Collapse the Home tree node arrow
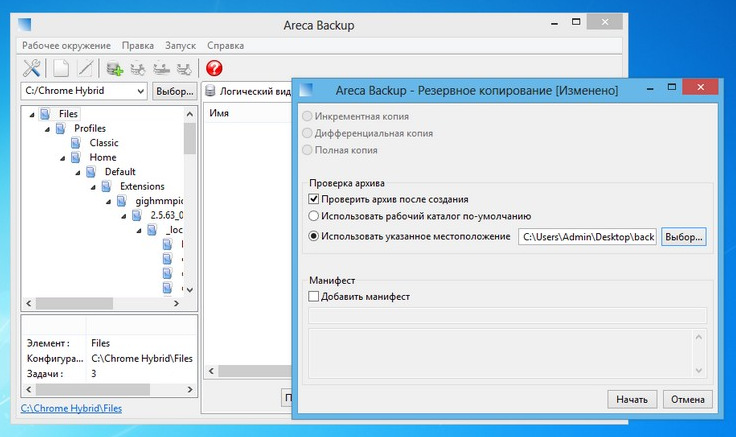The width and height of the screenshot is (736, 437). pos(62,158)
